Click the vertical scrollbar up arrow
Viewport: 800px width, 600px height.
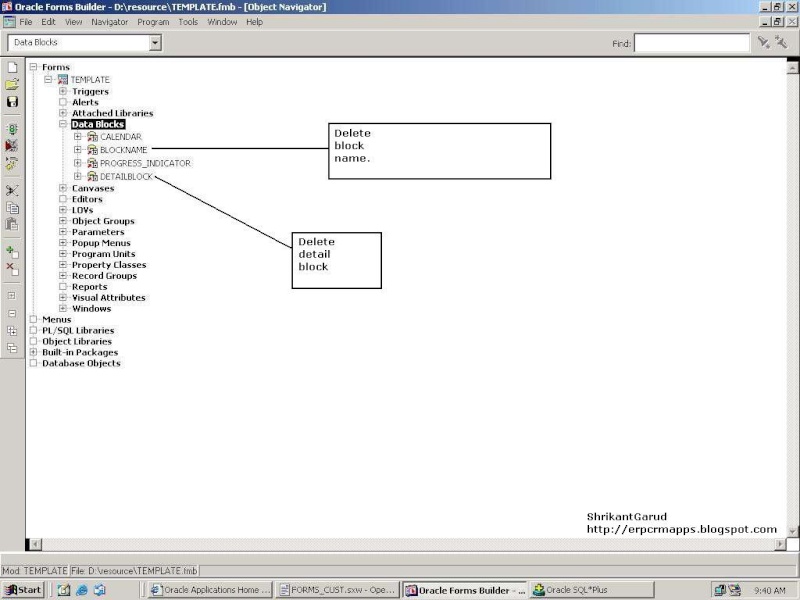tap(792, 68)
